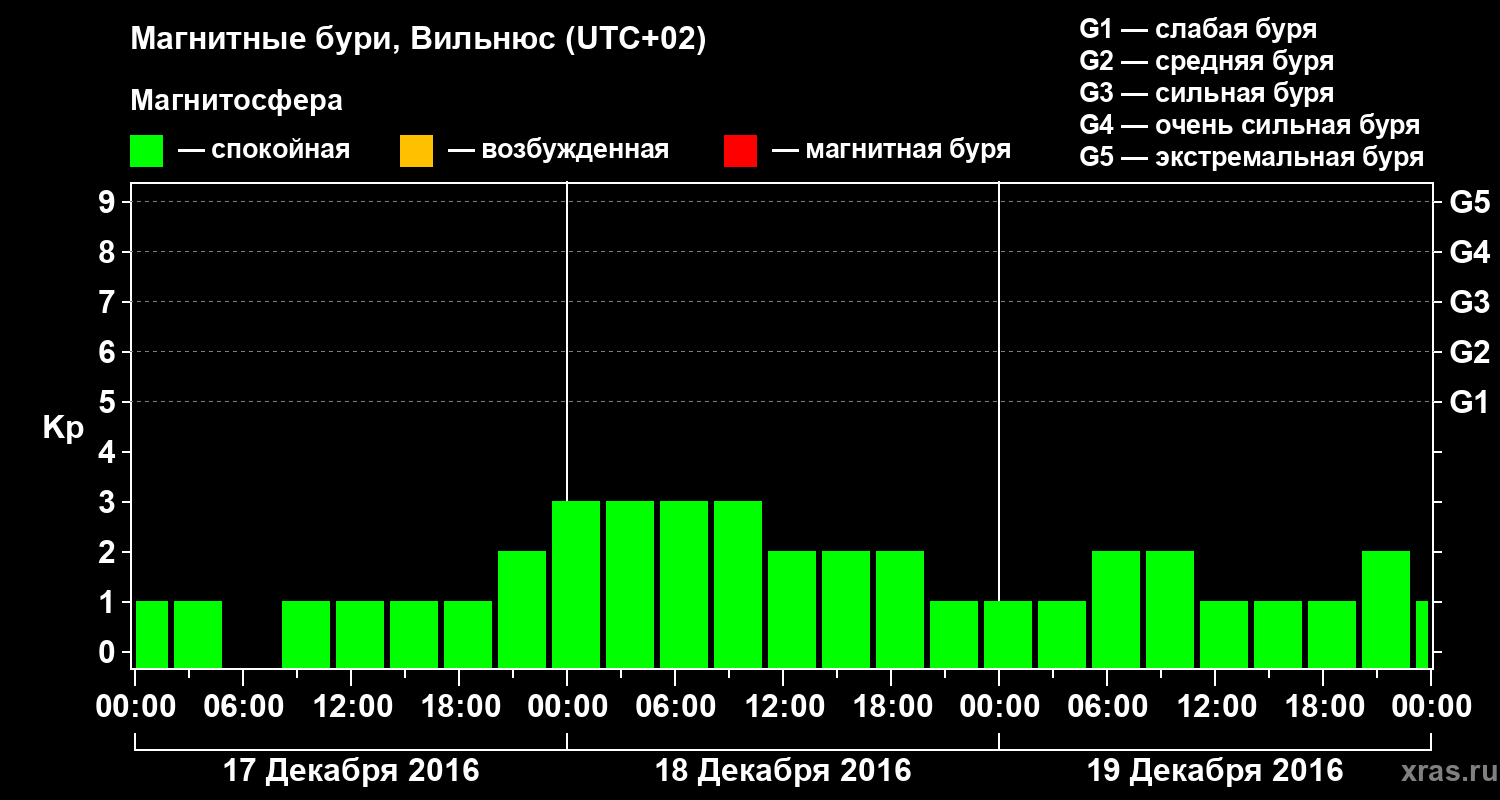Click the 'G1 — слабая буря' legend line
This screenshot has width=1500, height=800.
(1198, 28)
